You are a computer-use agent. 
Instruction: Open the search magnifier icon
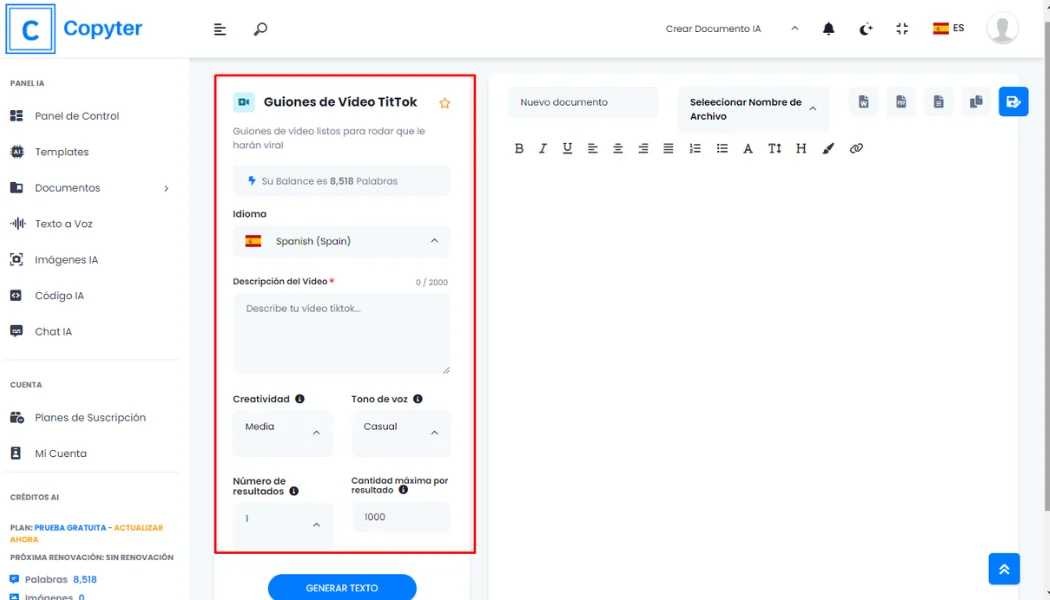pyautogui.click(x=260, y=29)
